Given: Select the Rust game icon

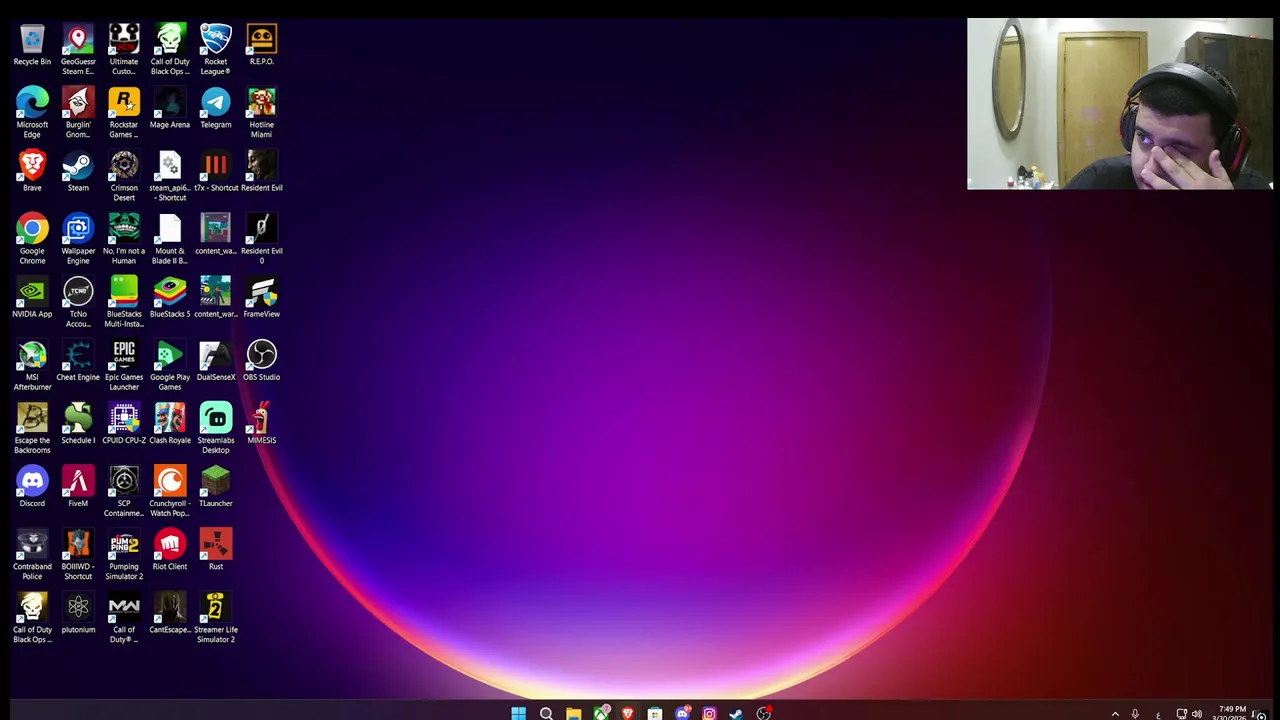Looking at the screenshot, I should (x=216, y=550).
